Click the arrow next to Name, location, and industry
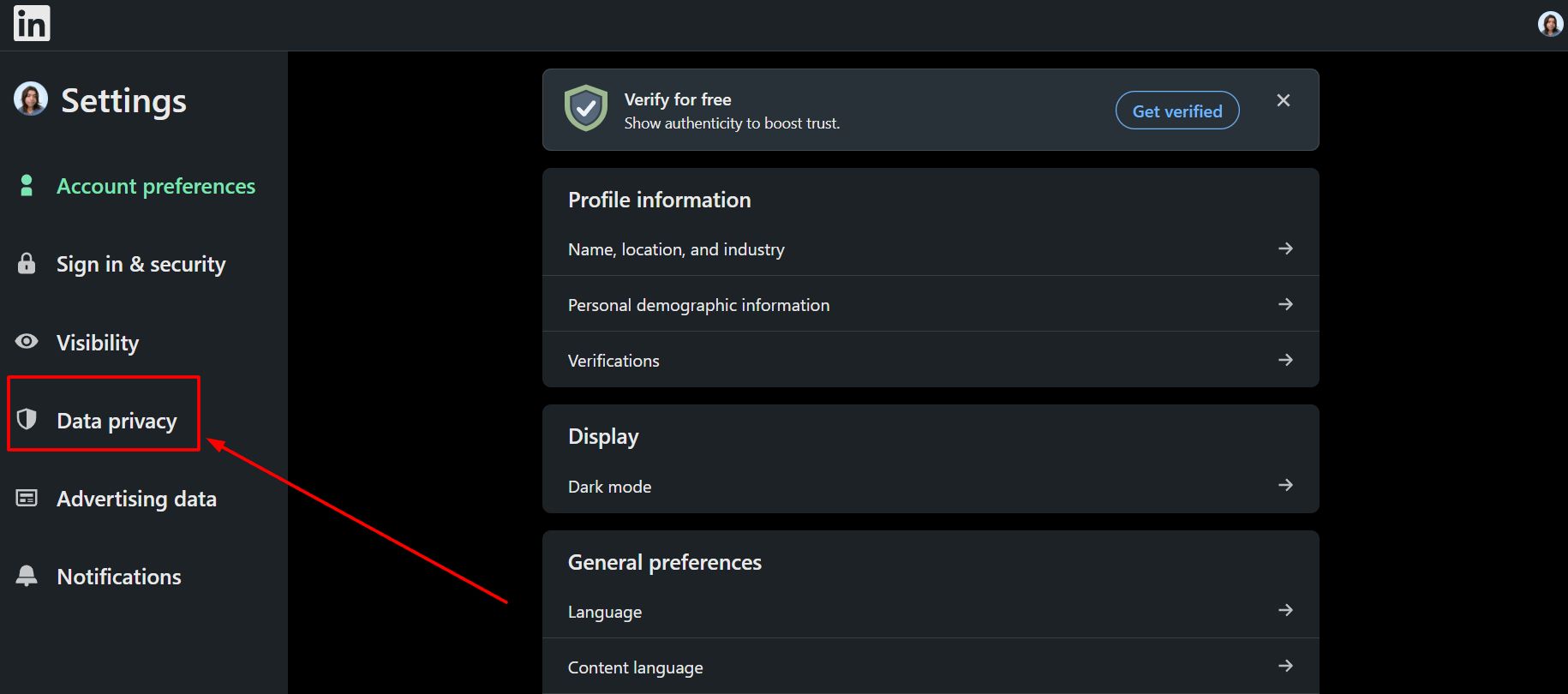The width and height of the screenshot is (1568, 694). pyautogui.click(x=1285, y=248)
